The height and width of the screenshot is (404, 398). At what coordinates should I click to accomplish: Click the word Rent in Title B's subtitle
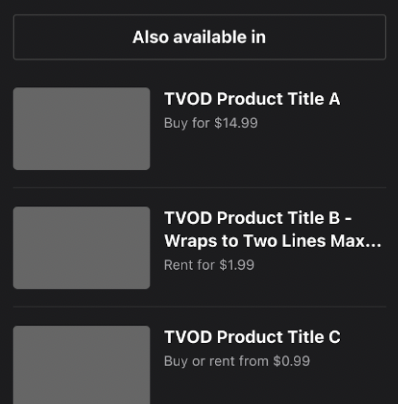tap(178, 265)
